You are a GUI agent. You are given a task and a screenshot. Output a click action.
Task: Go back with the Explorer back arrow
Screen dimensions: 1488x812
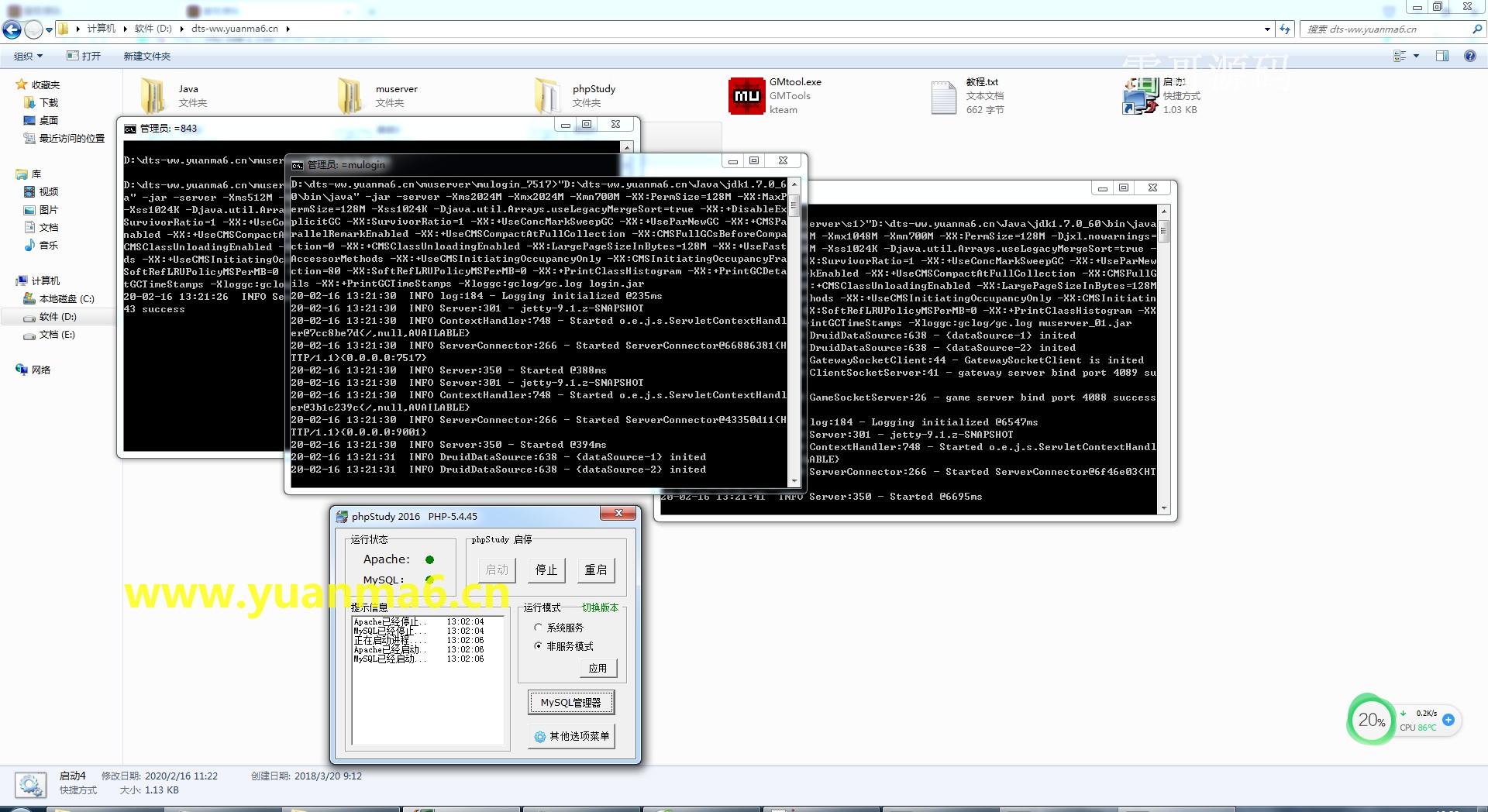pos(12,29)
